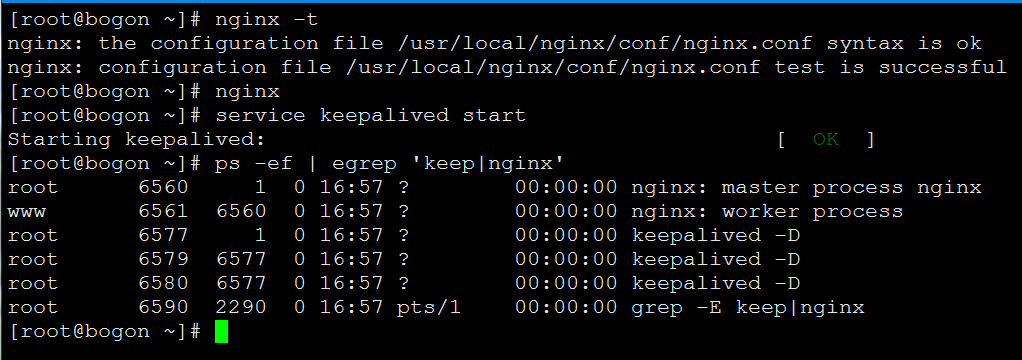Image resolution: width=1022 pixels, height=360 pixels.
Task: Click the 'nginx: worker process' text
Action: coord(767,211)
